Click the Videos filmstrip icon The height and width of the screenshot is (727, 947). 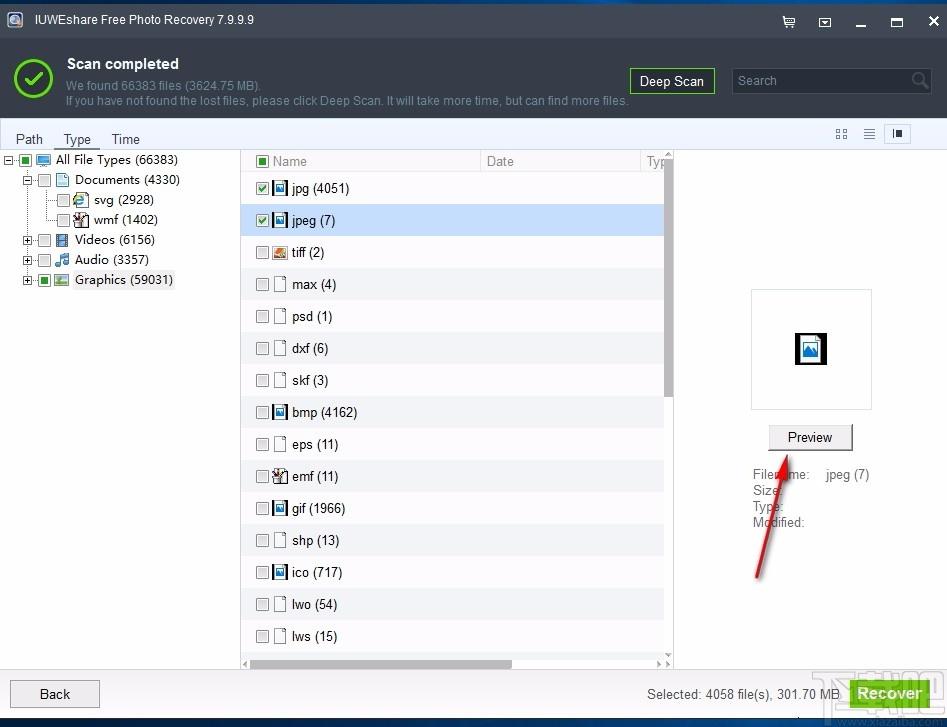click(x=62, y=240)
